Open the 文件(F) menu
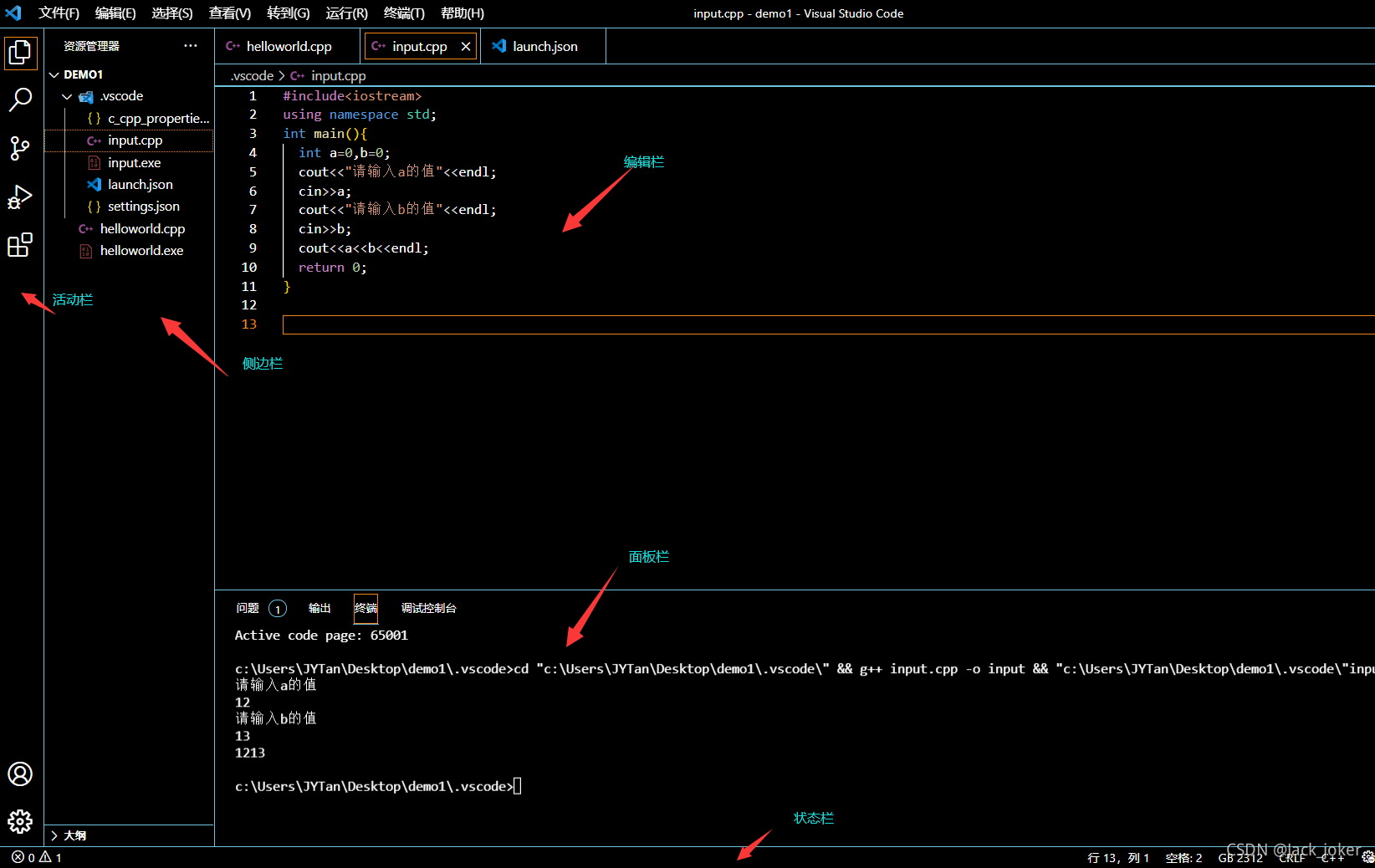 [x=59, y=13]
